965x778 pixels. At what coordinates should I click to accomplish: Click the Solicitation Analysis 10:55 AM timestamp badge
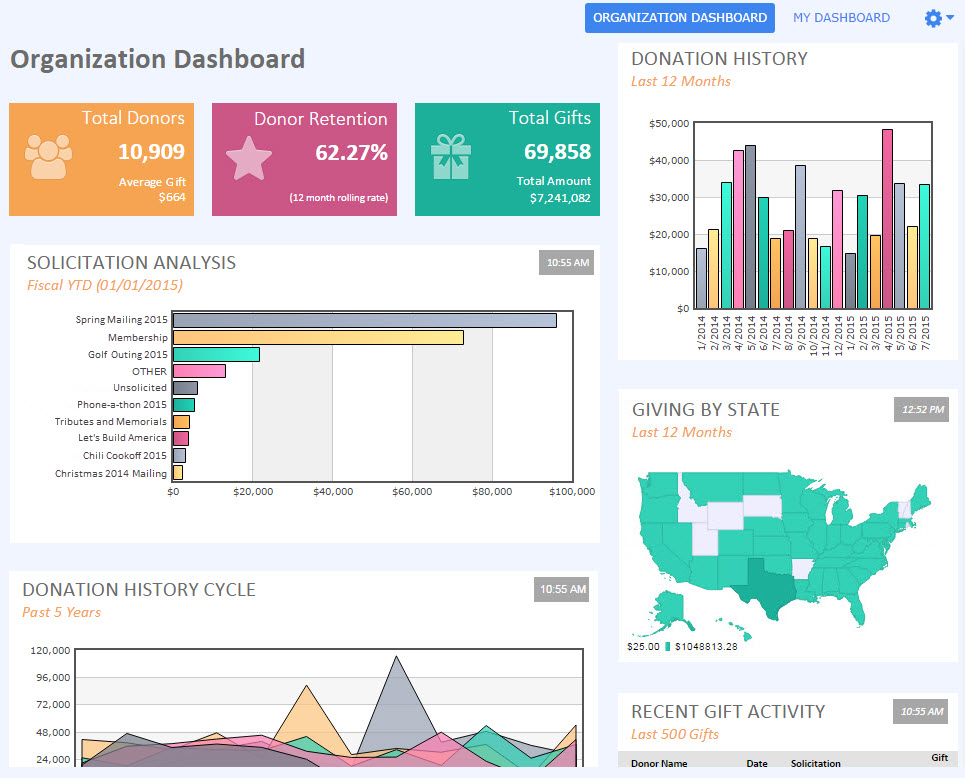565,263
